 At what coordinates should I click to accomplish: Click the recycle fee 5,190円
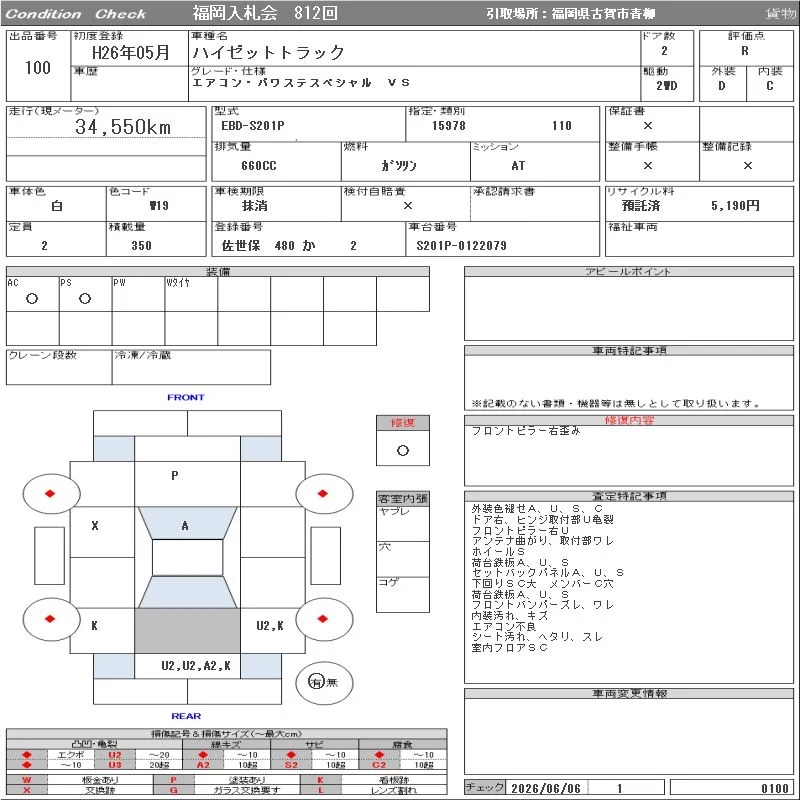(x=735, y=206)
